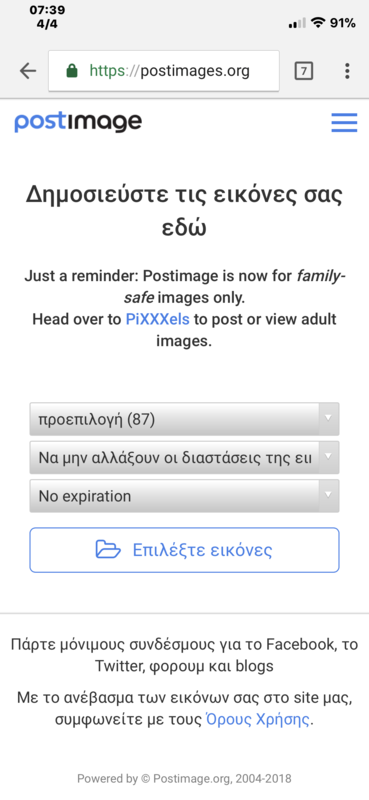Tap the Wi-Fi status icon

pos(318,23)
